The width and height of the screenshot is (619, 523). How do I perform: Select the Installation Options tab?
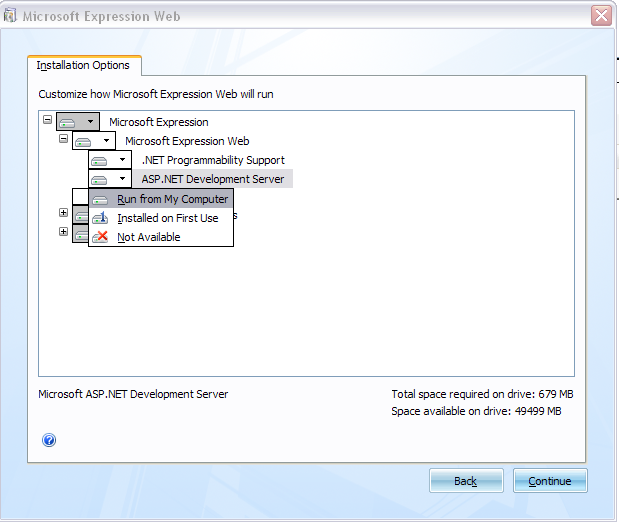point(83,66)
